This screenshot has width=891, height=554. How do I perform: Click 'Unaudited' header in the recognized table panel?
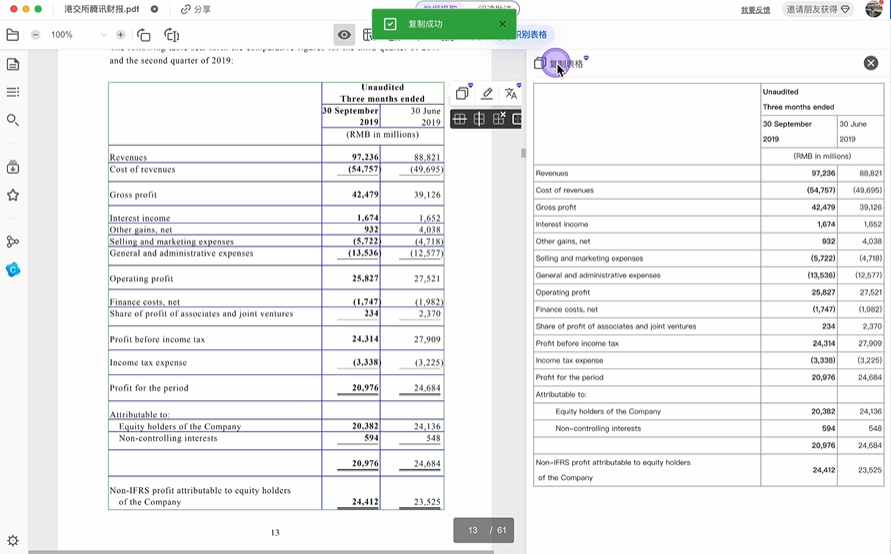click(x=780, y=91)
